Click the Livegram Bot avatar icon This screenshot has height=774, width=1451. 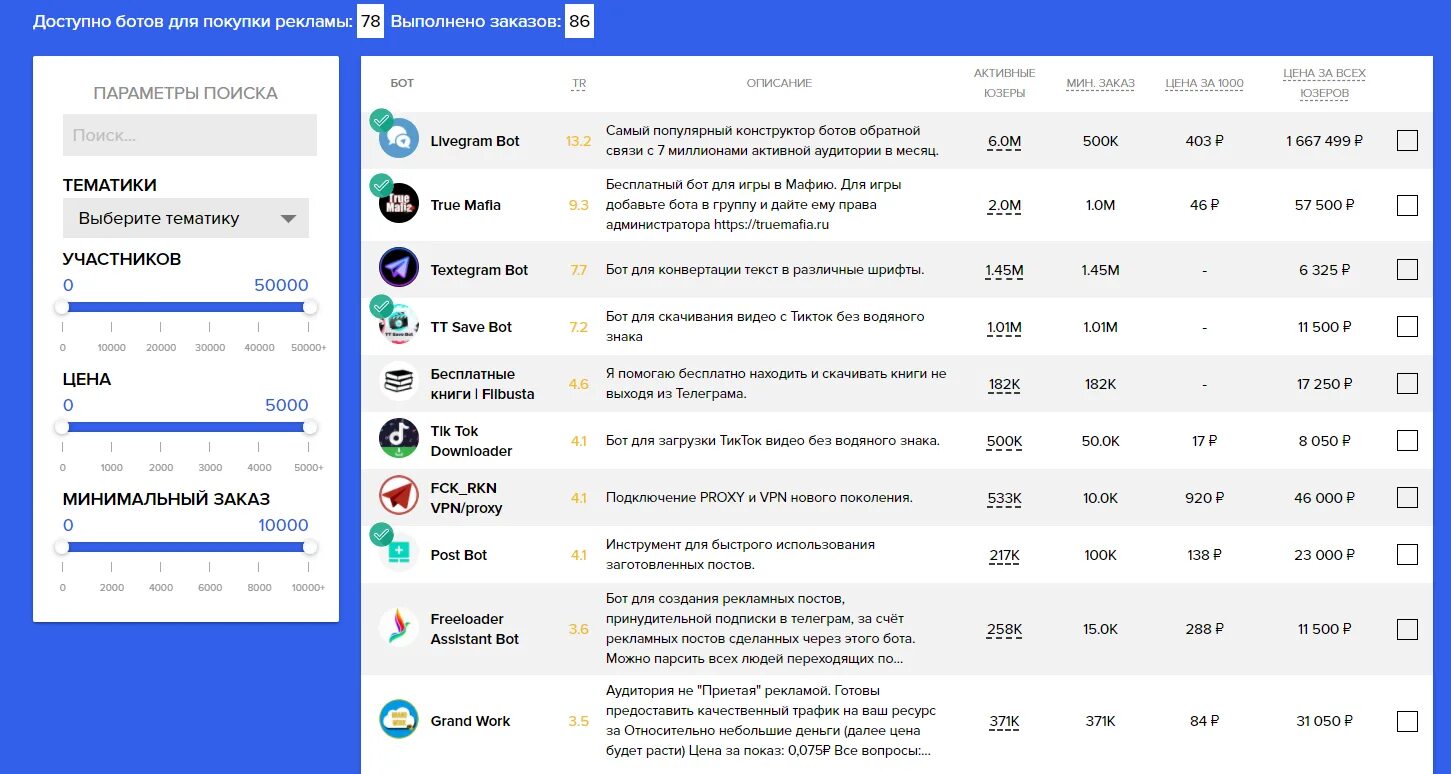tap(399, 138)
